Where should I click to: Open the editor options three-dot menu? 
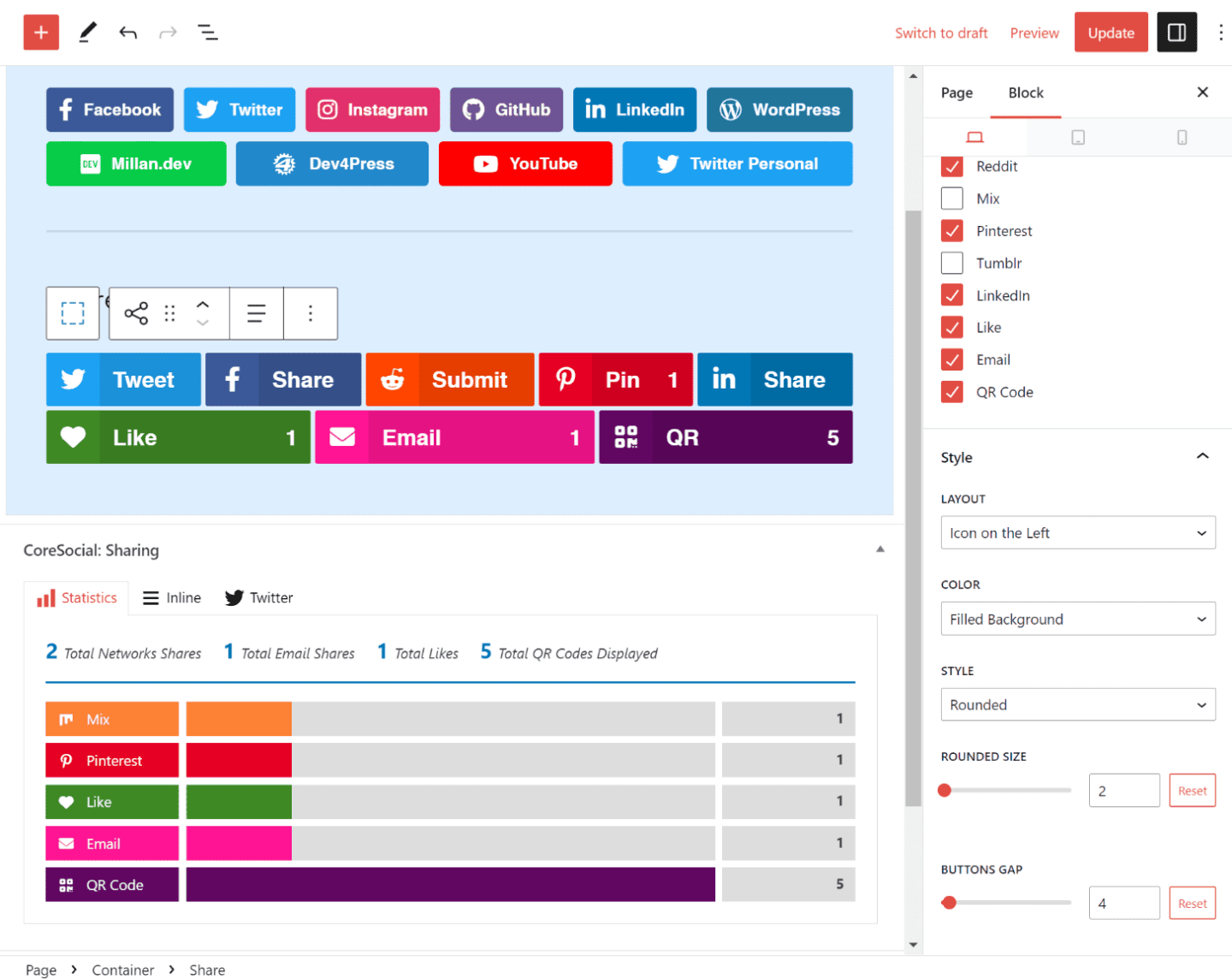pyautogui.click(x=1220, y=33)
